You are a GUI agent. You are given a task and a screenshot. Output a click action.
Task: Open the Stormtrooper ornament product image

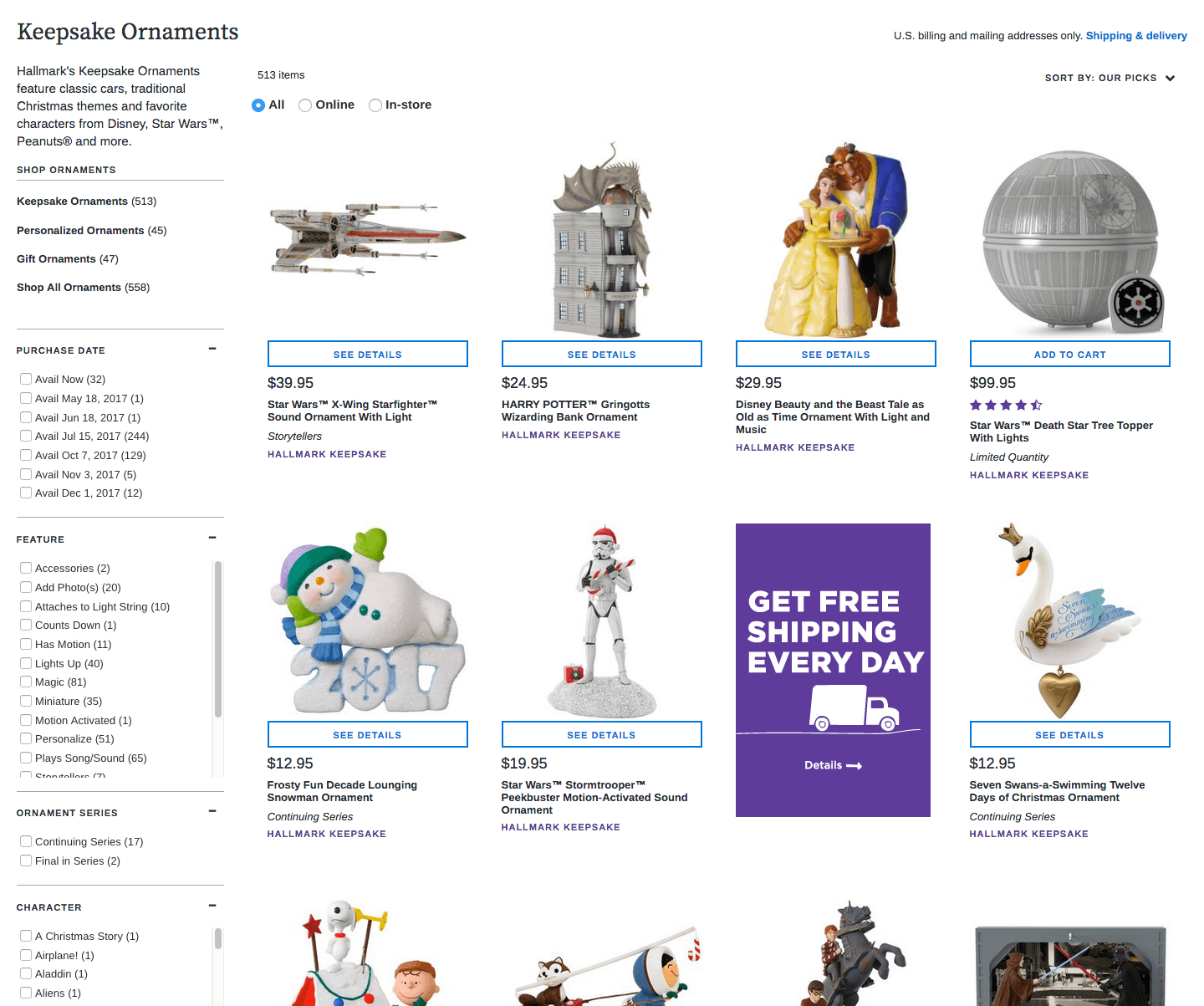click(x=602, y=620)
